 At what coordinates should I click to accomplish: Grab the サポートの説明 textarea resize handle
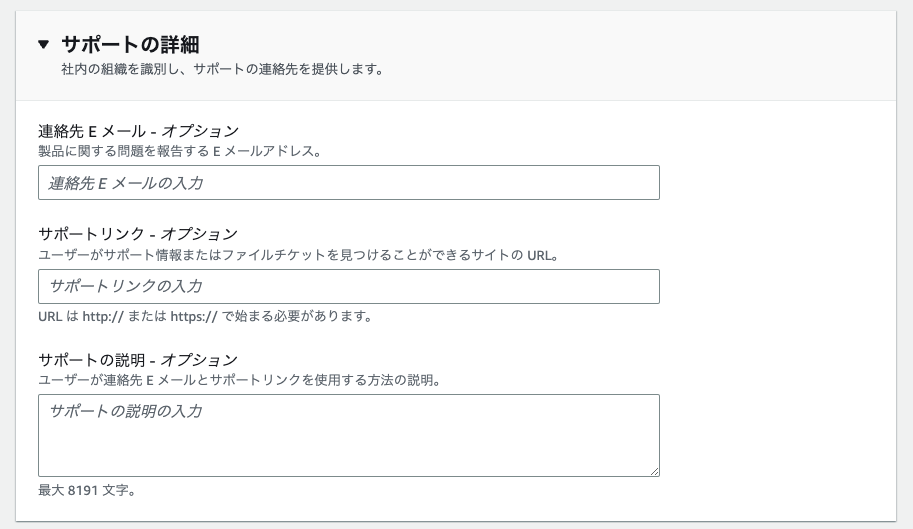point(655,472)
